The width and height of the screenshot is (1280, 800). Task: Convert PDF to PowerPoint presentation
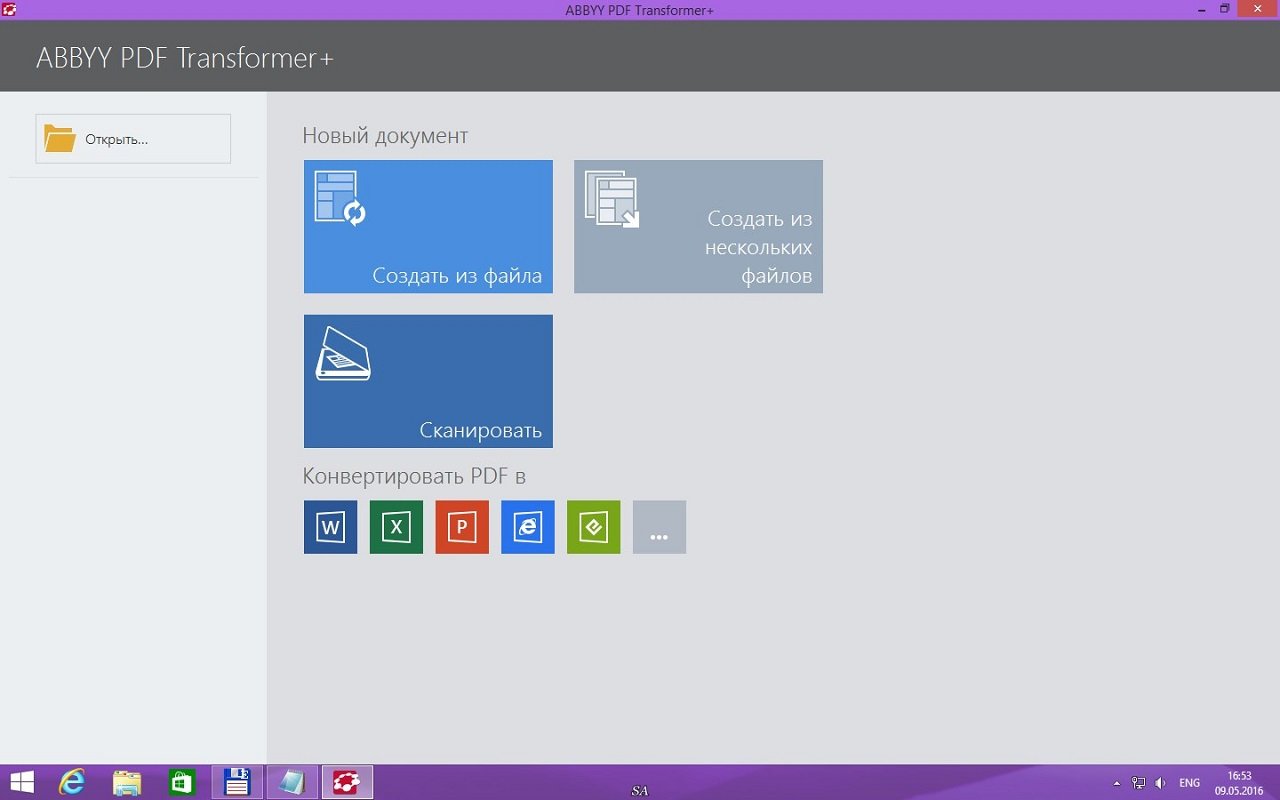[462, 527]
